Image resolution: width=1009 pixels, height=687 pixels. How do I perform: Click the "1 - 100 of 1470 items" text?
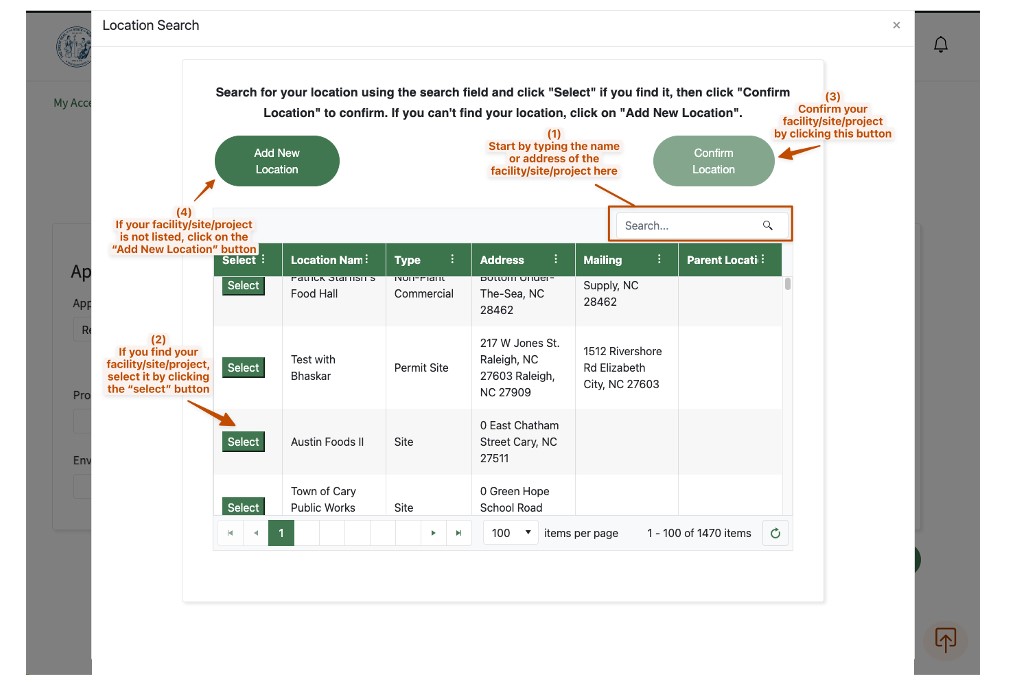tap(699, 533)
